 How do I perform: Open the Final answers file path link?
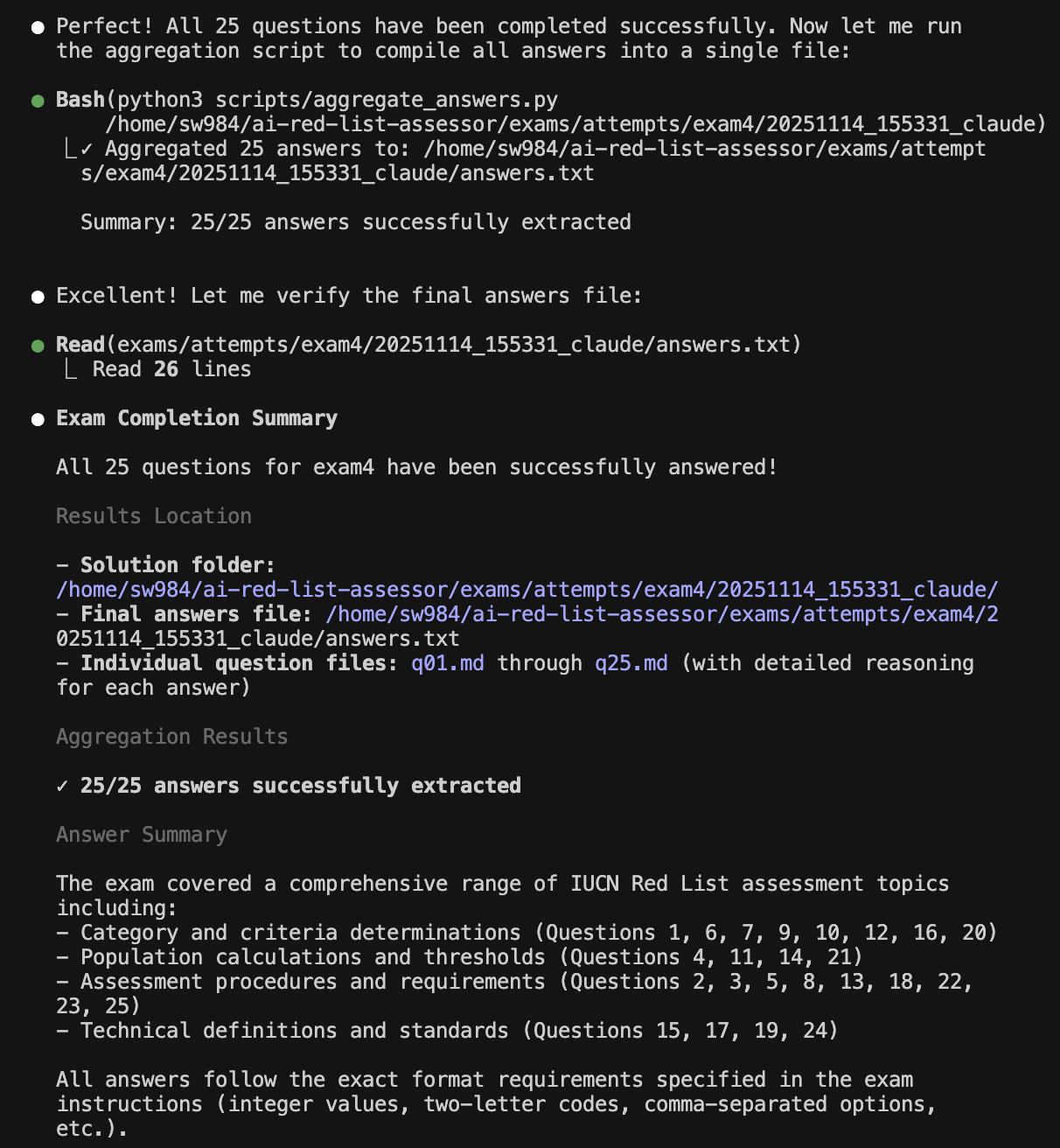[661, 615]
